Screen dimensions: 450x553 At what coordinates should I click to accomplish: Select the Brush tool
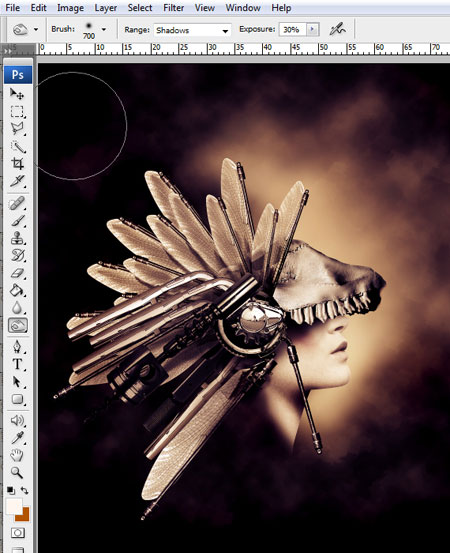(x=17, y=221)
